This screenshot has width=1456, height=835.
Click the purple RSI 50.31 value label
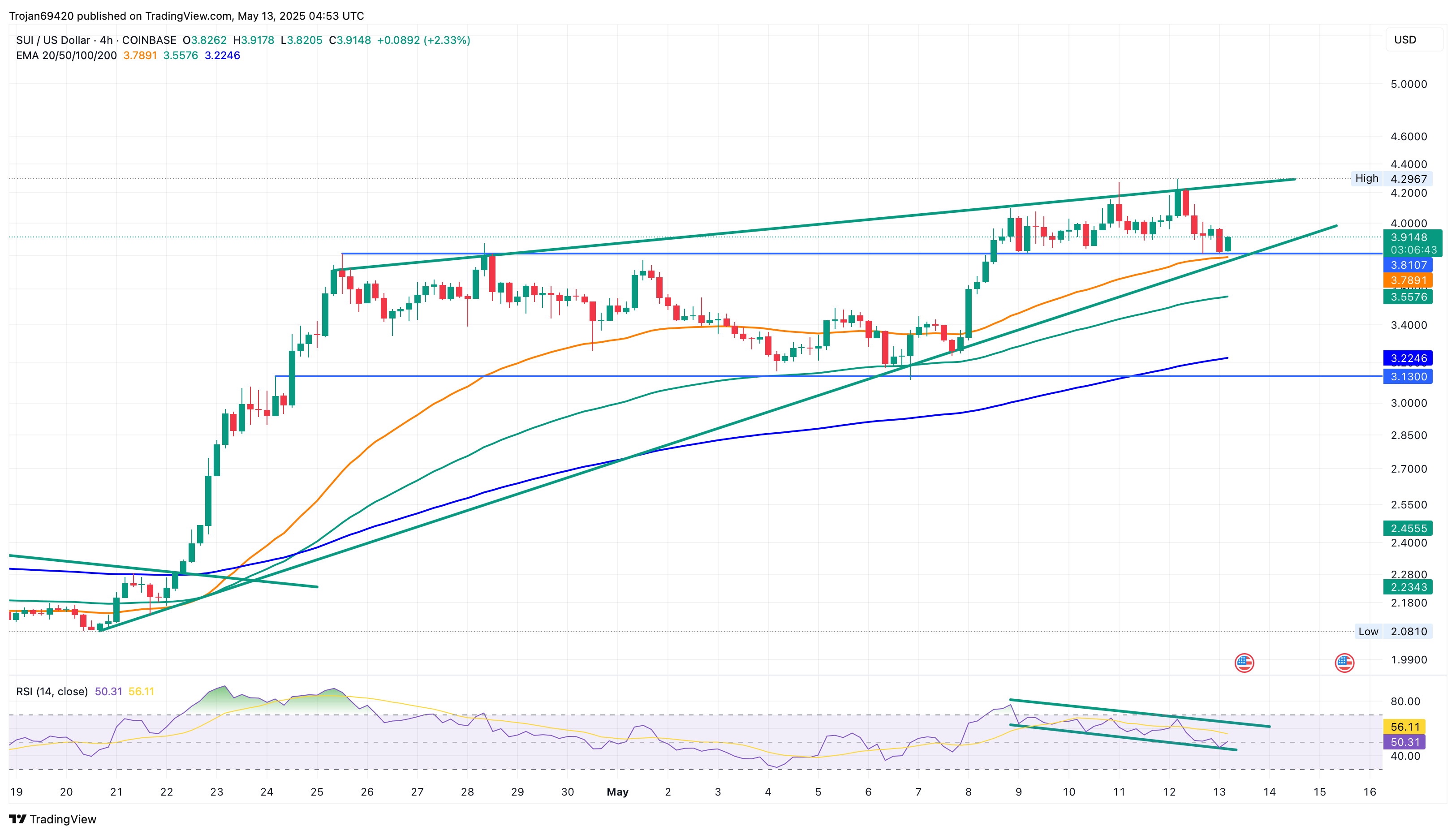tap(1404, 742)
